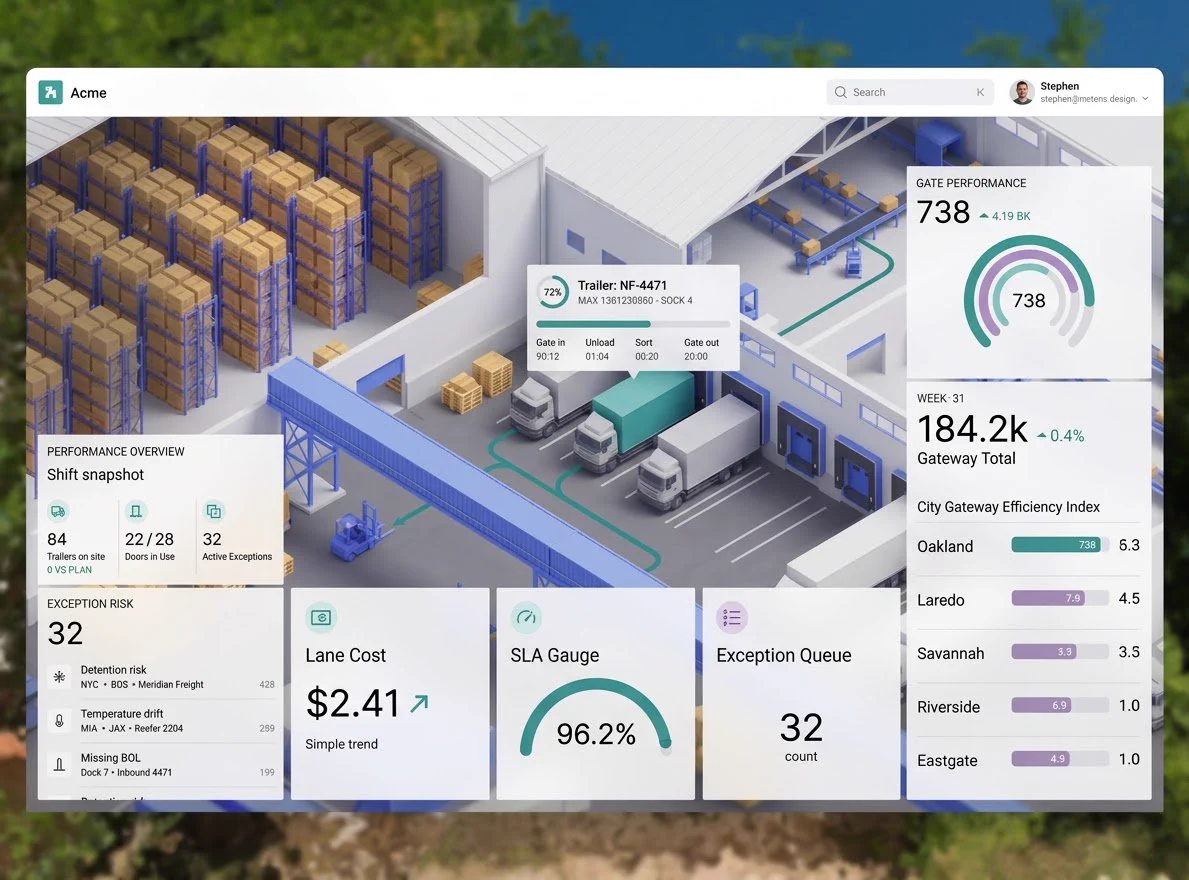This screenshot has height=880, width=1189.
Task: Focus the Search input field
Action: click(x=910, y=92)
